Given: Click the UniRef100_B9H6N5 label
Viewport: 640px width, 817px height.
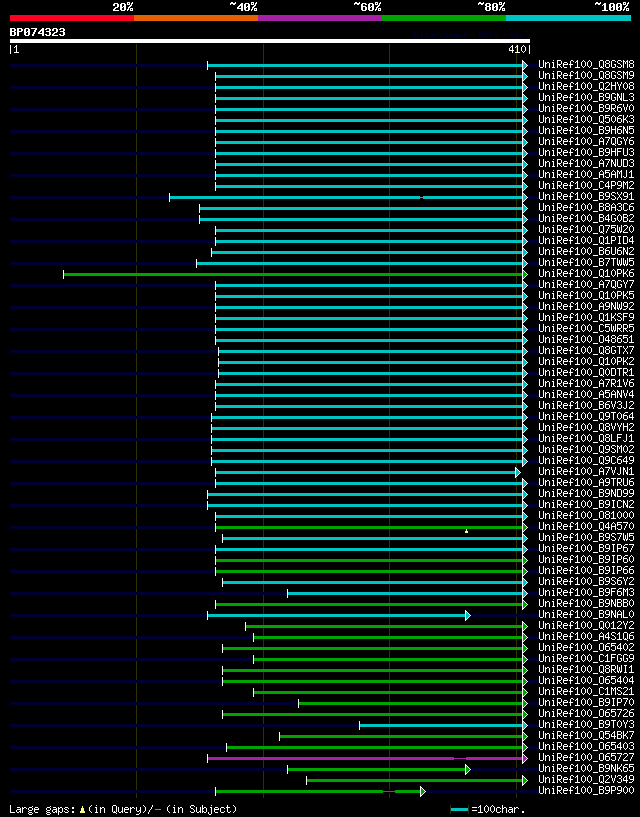Looking at the screenshot, I should click(x=586, y=130).
